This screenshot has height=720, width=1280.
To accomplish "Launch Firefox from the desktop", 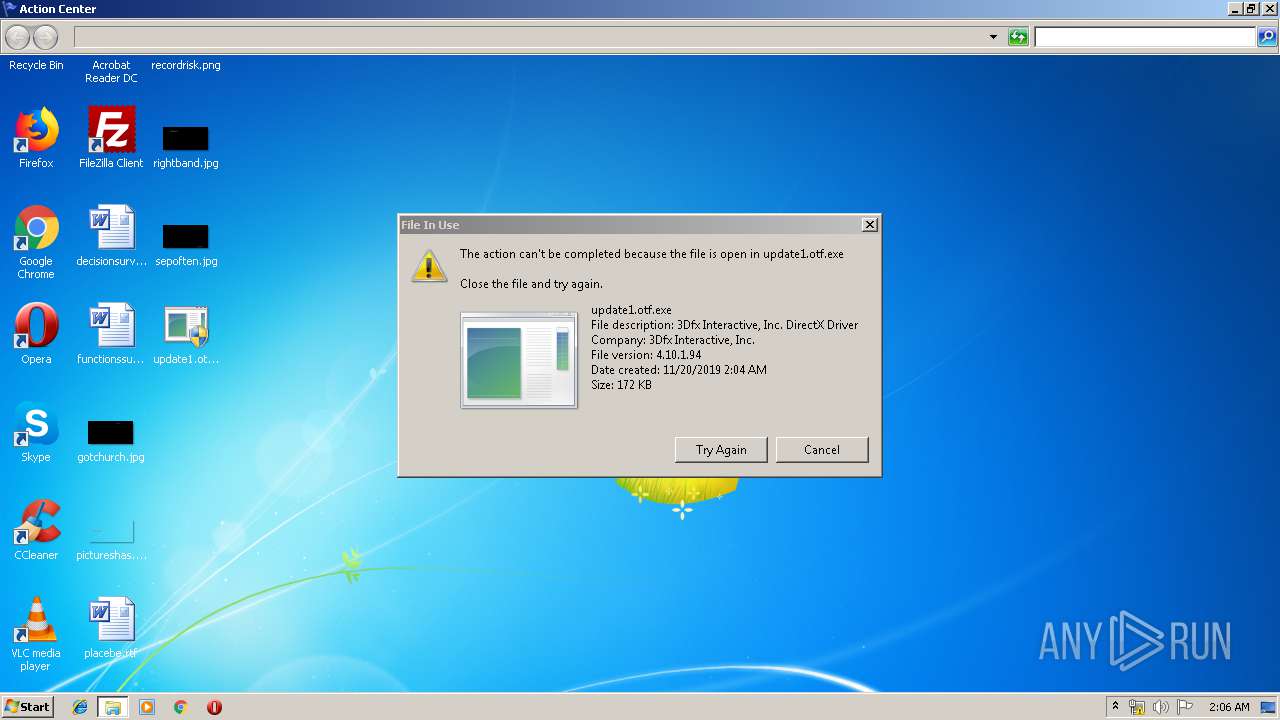I will click(x=36, y=138).
